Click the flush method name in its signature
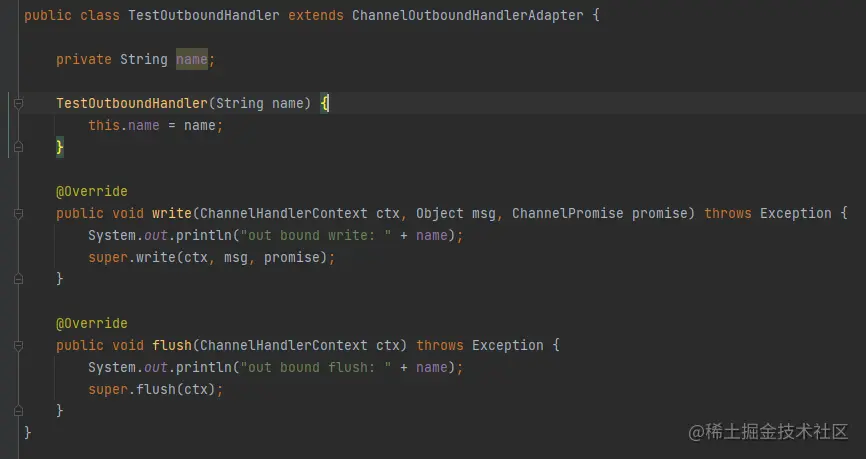 172,345
